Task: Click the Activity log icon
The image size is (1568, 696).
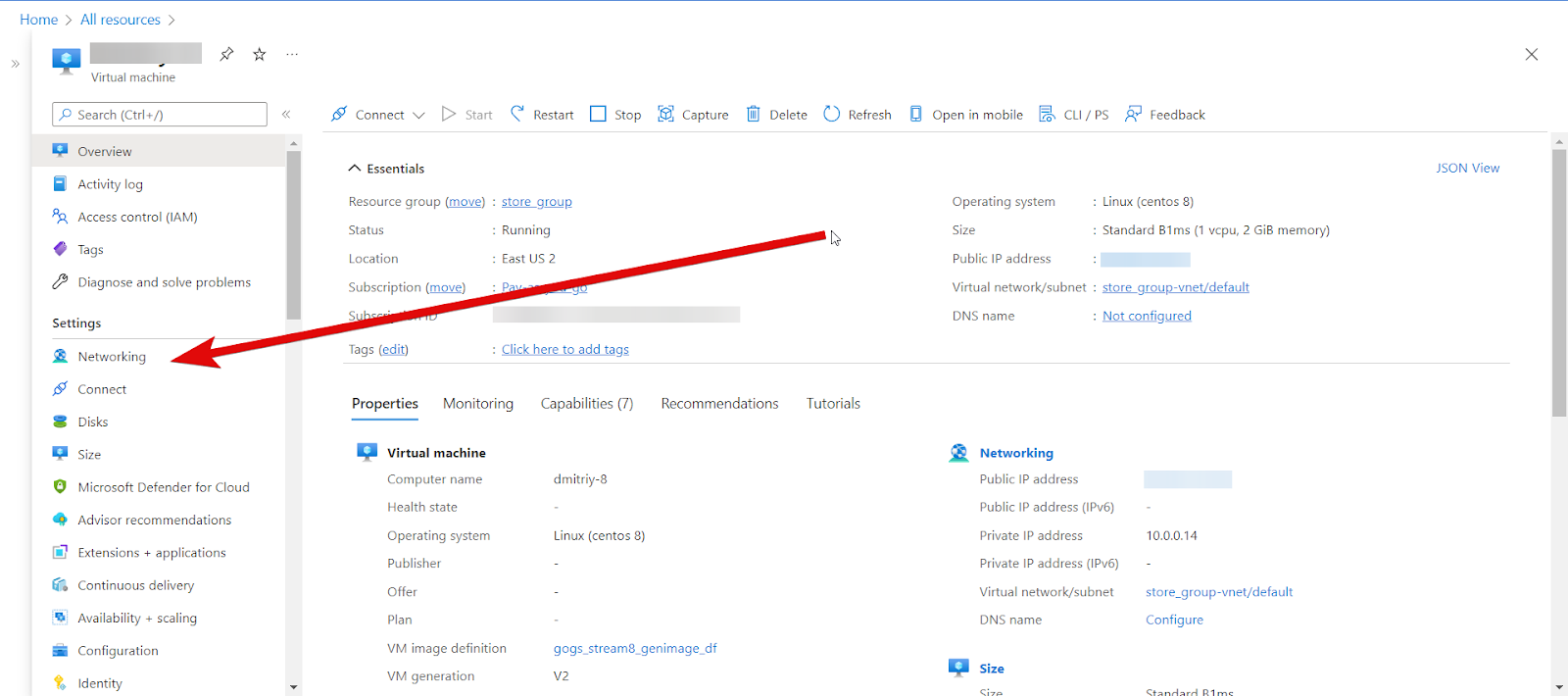Action: pyautogui.click(x=60, y=183)
